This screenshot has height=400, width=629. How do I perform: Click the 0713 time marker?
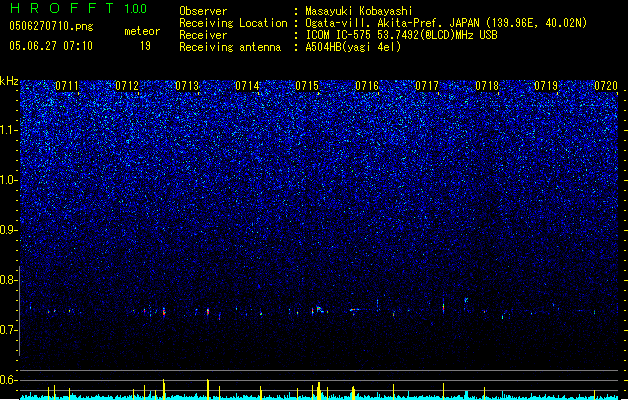pyautogui.click(x=187, y=86)
